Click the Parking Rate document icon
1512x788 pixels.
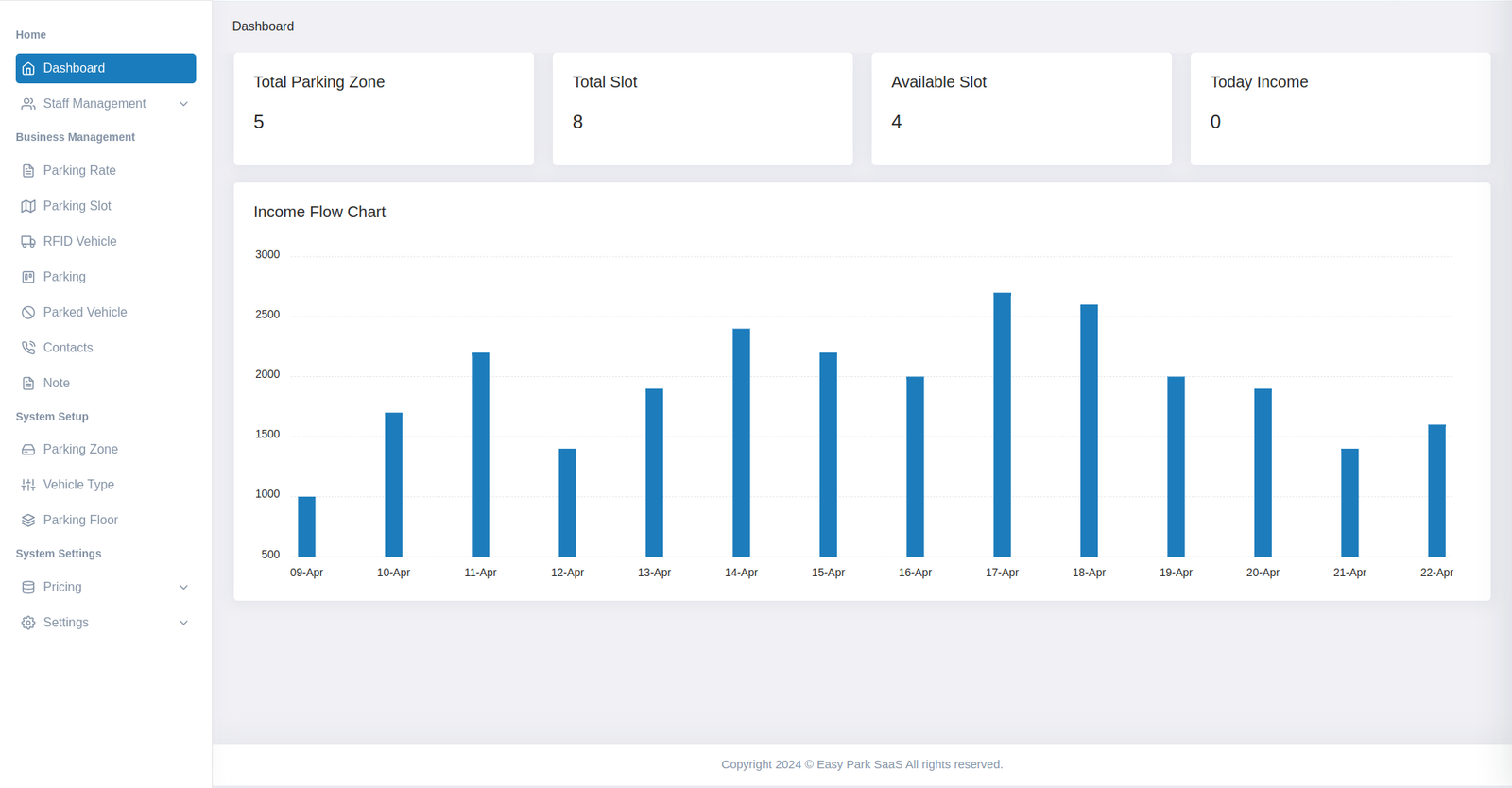point(28,171)
